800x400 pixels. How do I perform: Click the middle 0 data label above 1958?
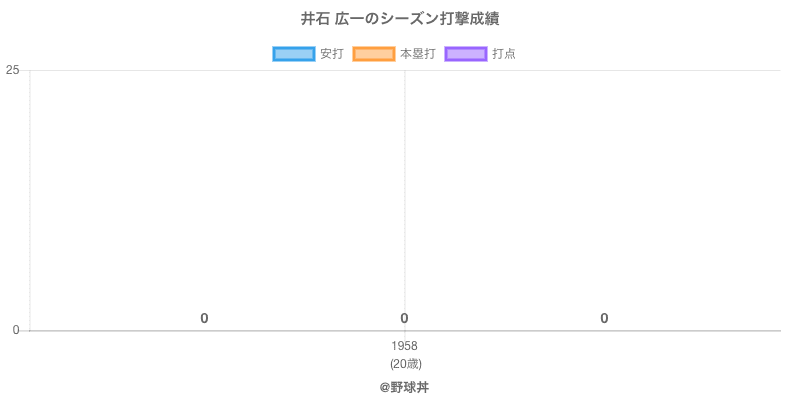pos(404,318)
